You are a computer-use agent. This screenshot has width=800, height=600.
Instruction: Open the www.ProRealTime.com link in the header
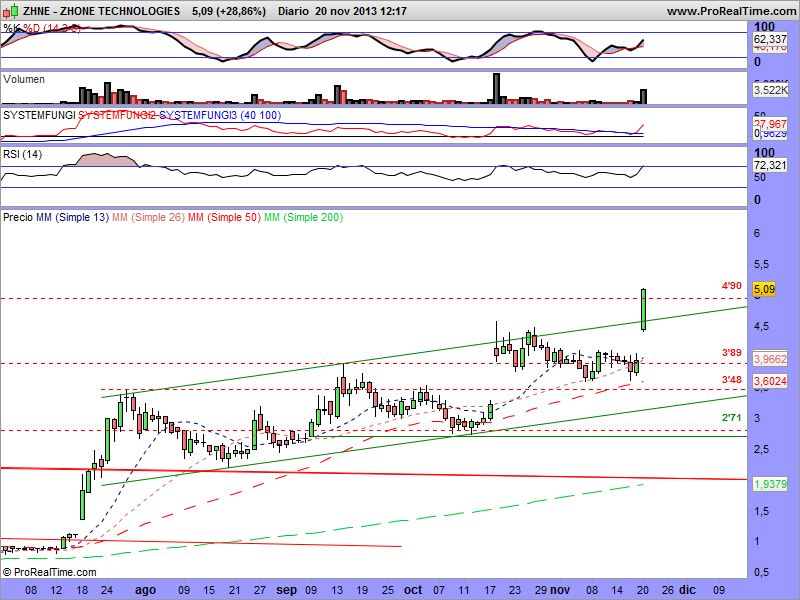(x=731, y=11)
